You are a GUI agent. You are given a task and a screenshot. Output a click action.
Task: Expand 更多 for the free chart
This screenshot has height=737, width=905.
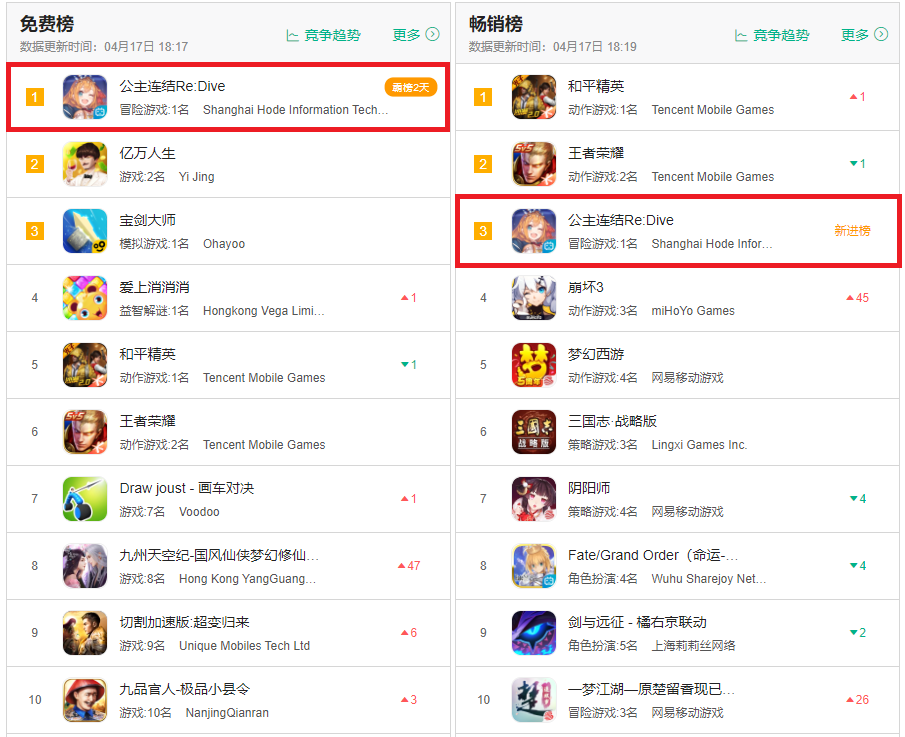pos(416,35)
